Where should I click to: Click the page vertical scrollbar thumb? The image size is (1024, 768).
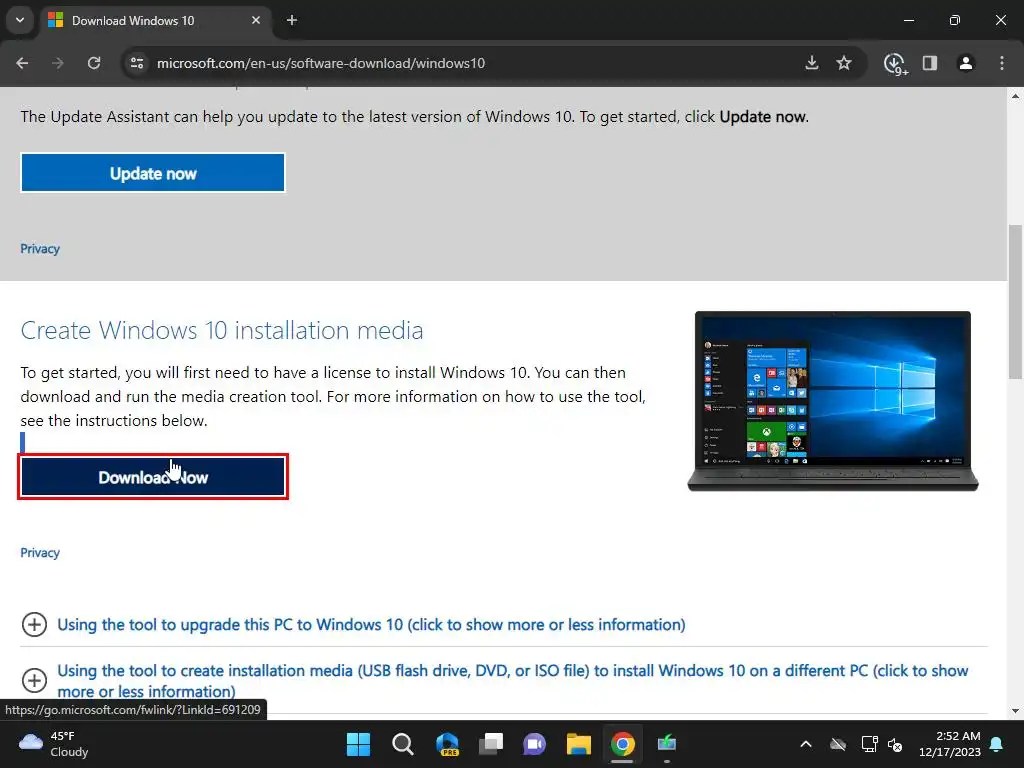(x=1015, y=302)
